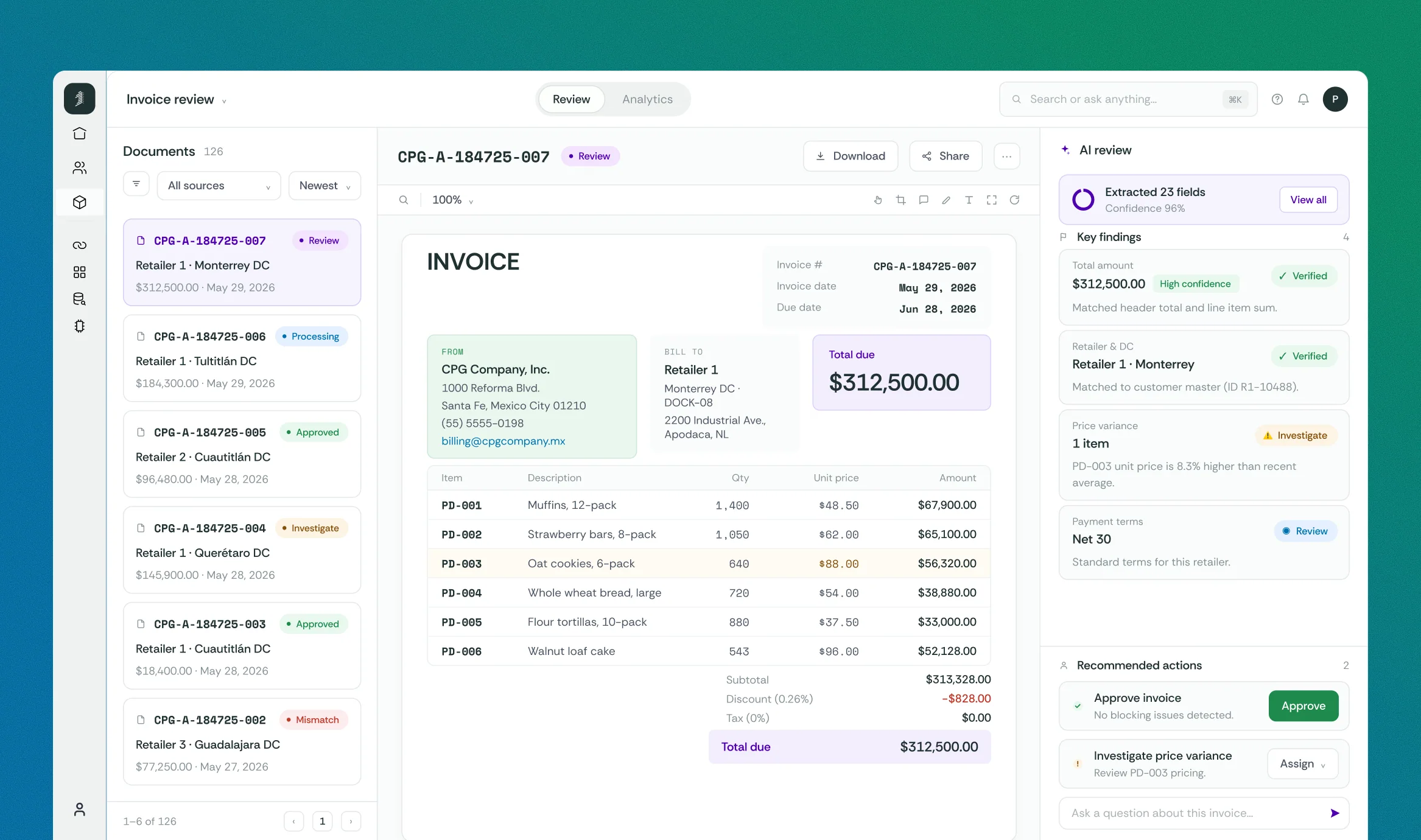Click billing@cpgcompany.mx email link

(503, 441)
